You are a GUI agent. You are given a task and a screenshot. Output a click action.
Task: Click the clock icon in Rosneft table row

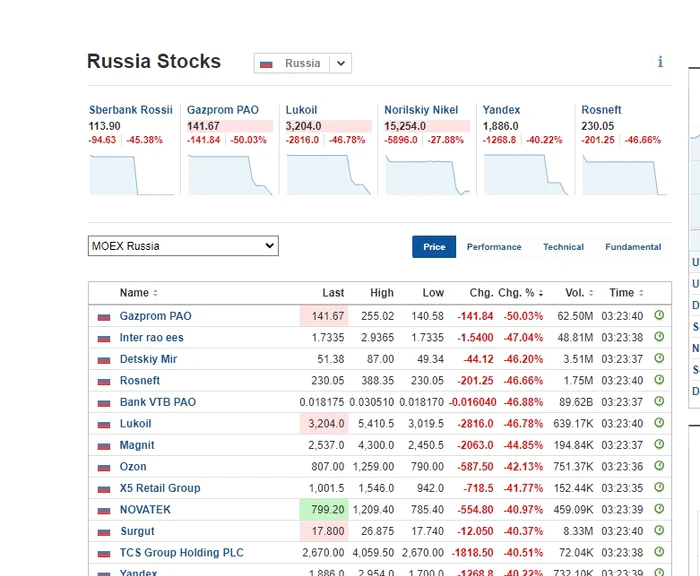pos(659,381)
